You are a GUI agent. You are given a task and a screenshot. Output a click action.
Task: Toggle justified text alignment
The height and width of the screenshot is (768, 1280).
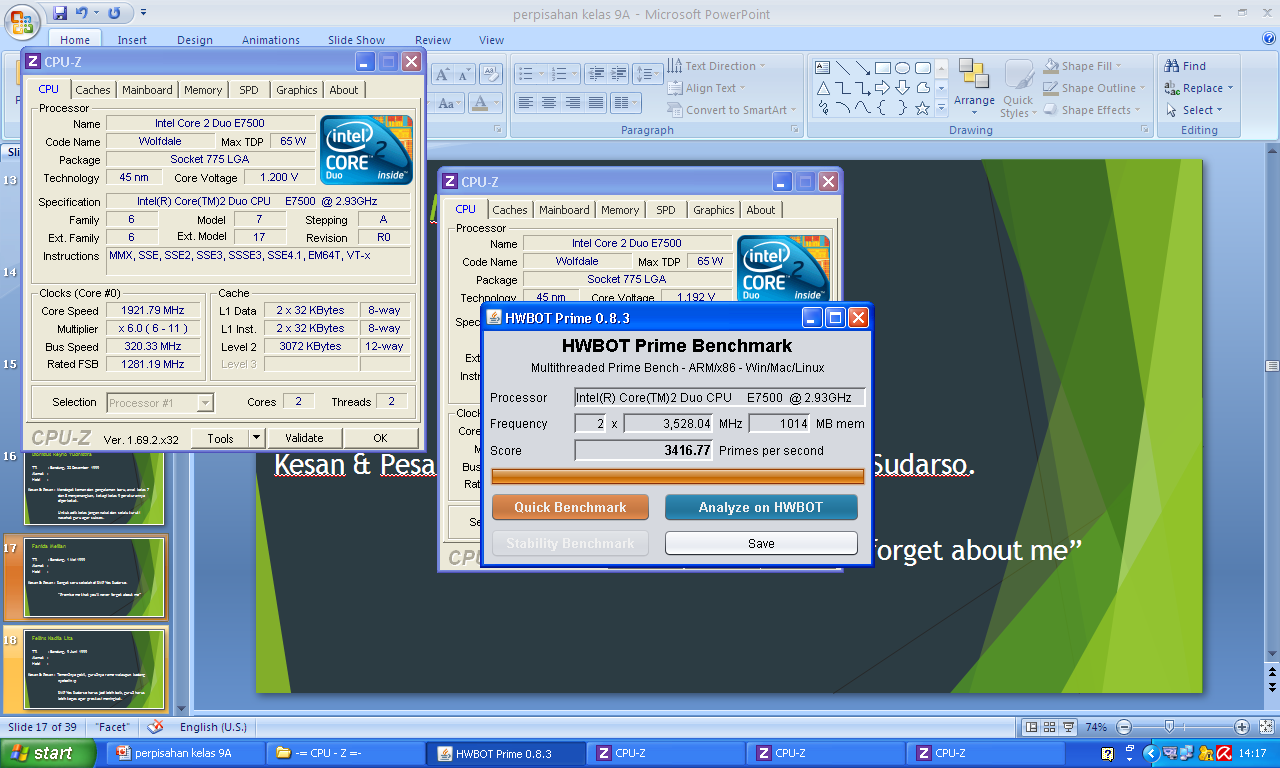[x=596, y=103]
